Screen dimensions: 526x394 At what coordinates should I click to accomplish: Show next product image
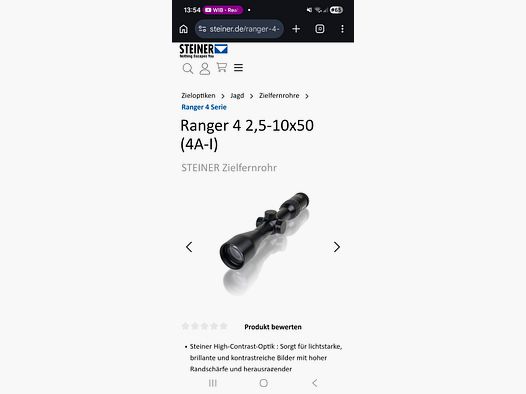(x=337, y=247)
